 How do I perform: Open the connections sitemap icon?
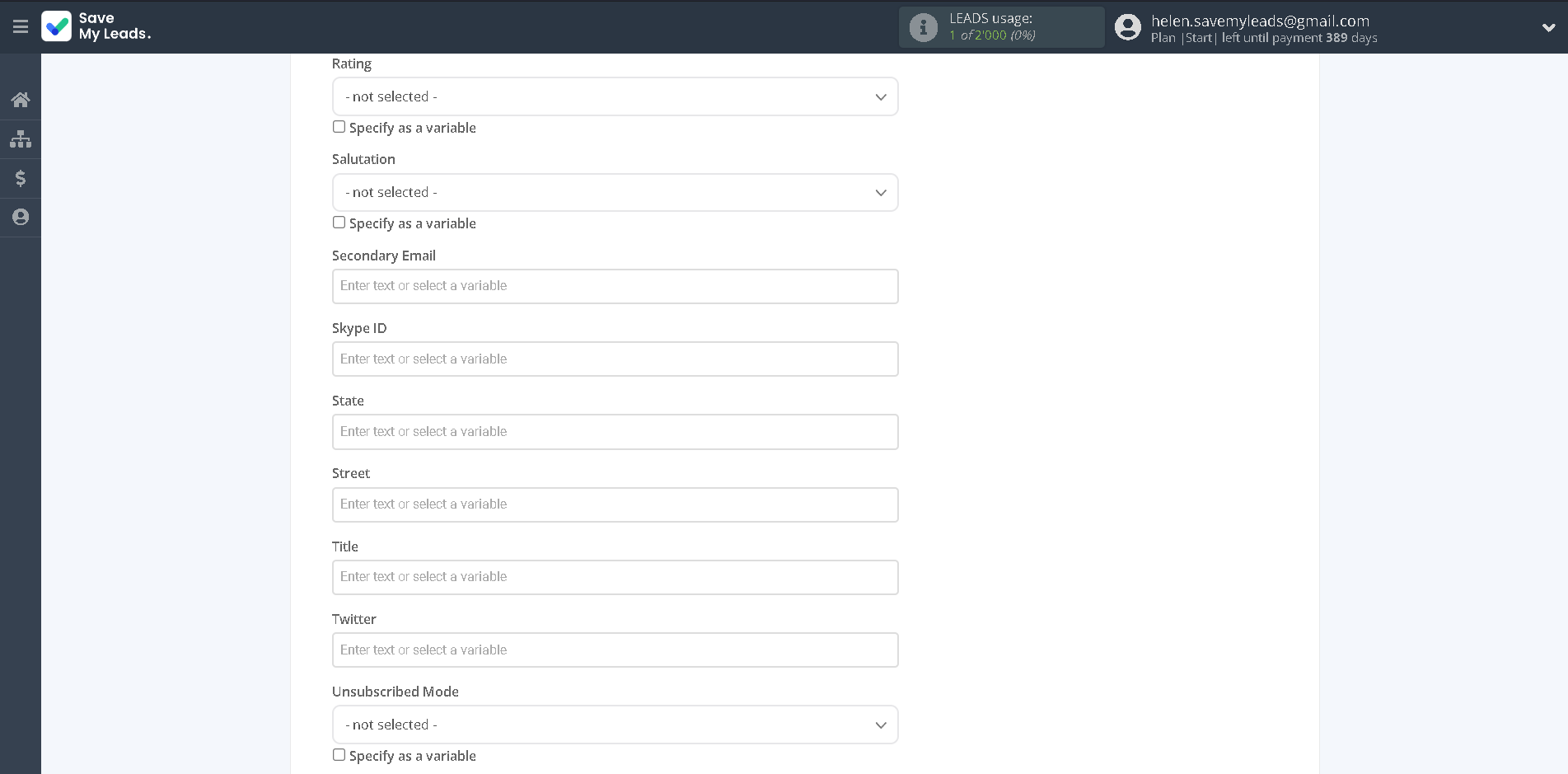pyautogui.click(x=21, y=138)
